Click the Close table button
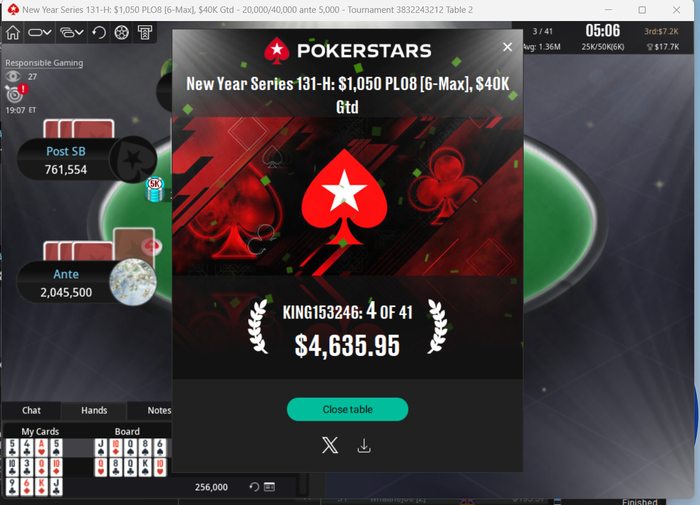 (347, 409)
